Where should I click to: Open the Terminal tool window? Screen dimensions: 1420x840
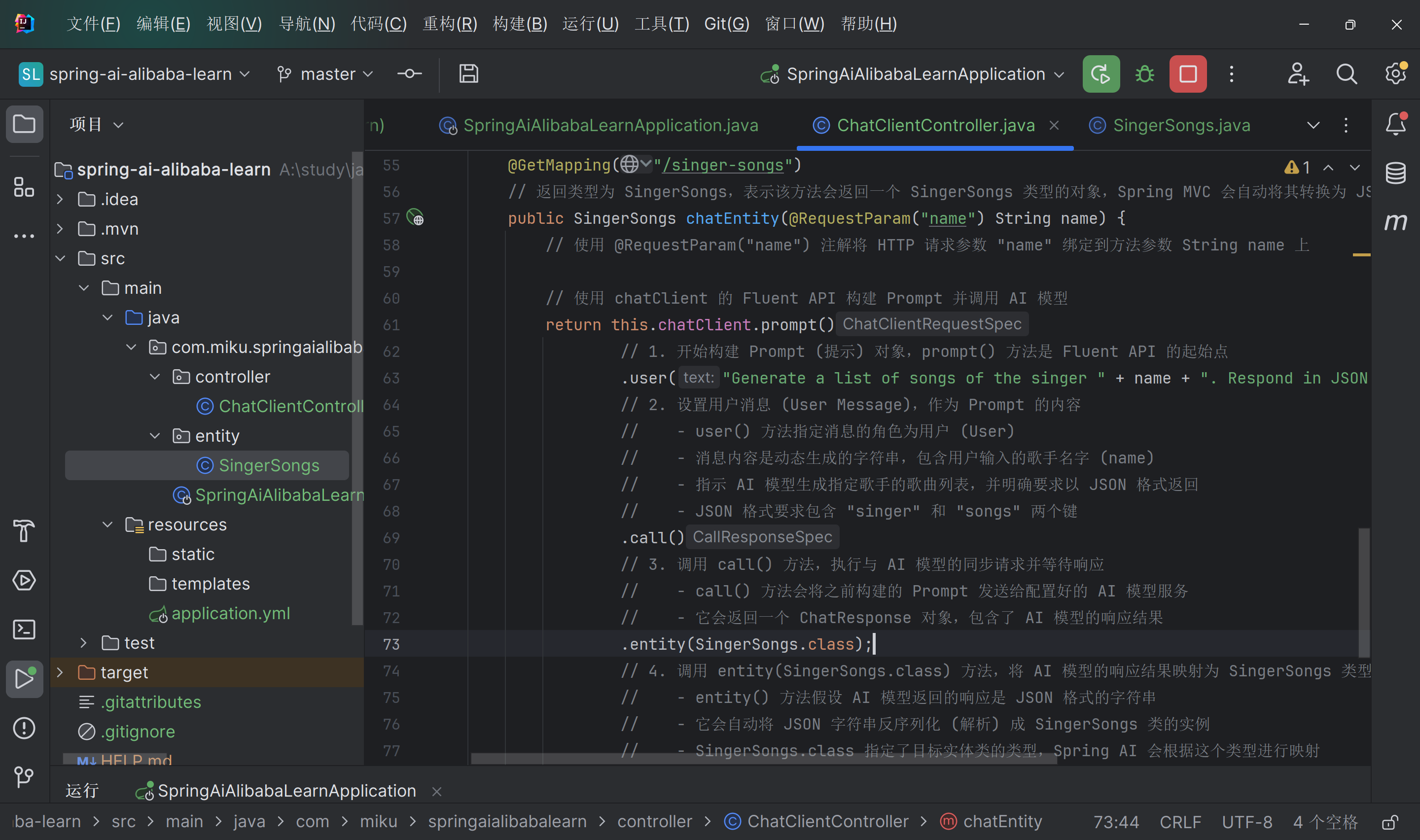pyautogui.click(x=24, y=629)
